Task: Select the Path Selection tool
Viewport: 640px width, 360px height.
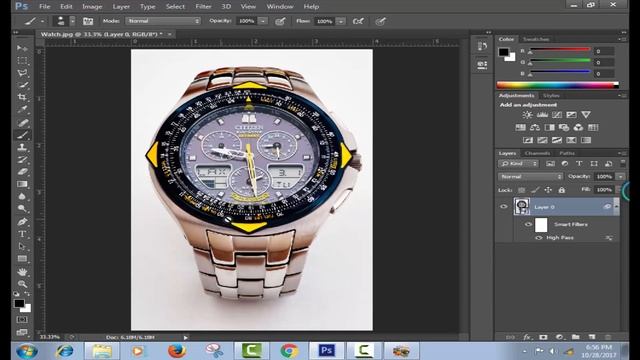Action: pos(22,246)
